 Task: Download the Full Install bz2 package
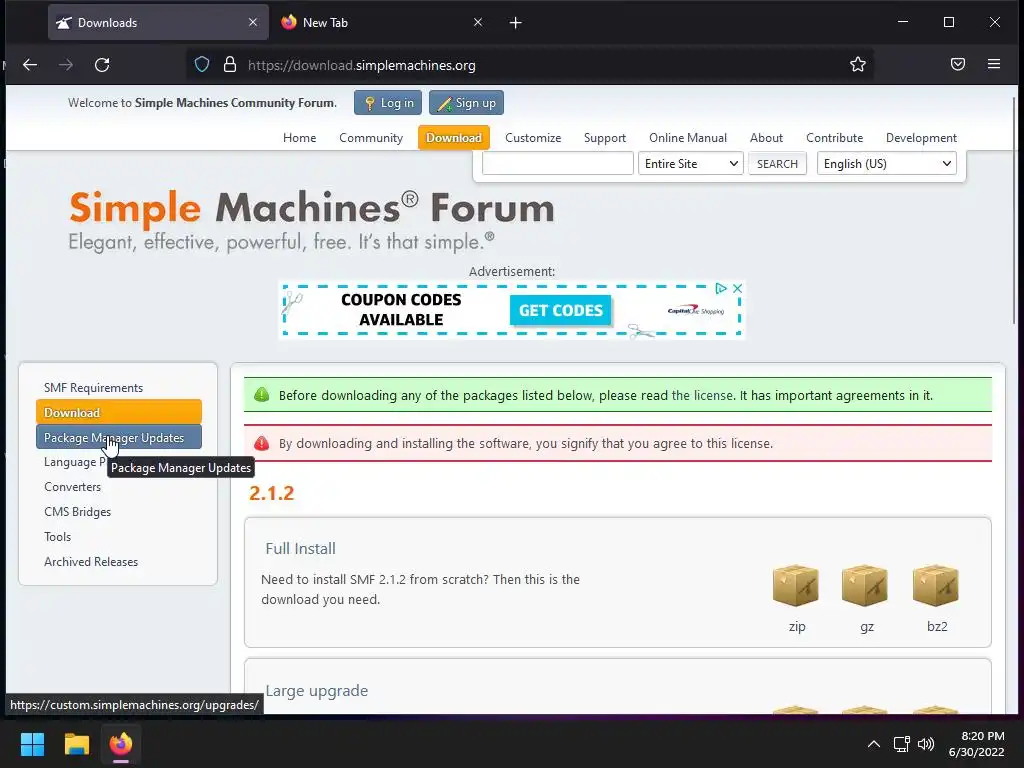coord(936,586)
